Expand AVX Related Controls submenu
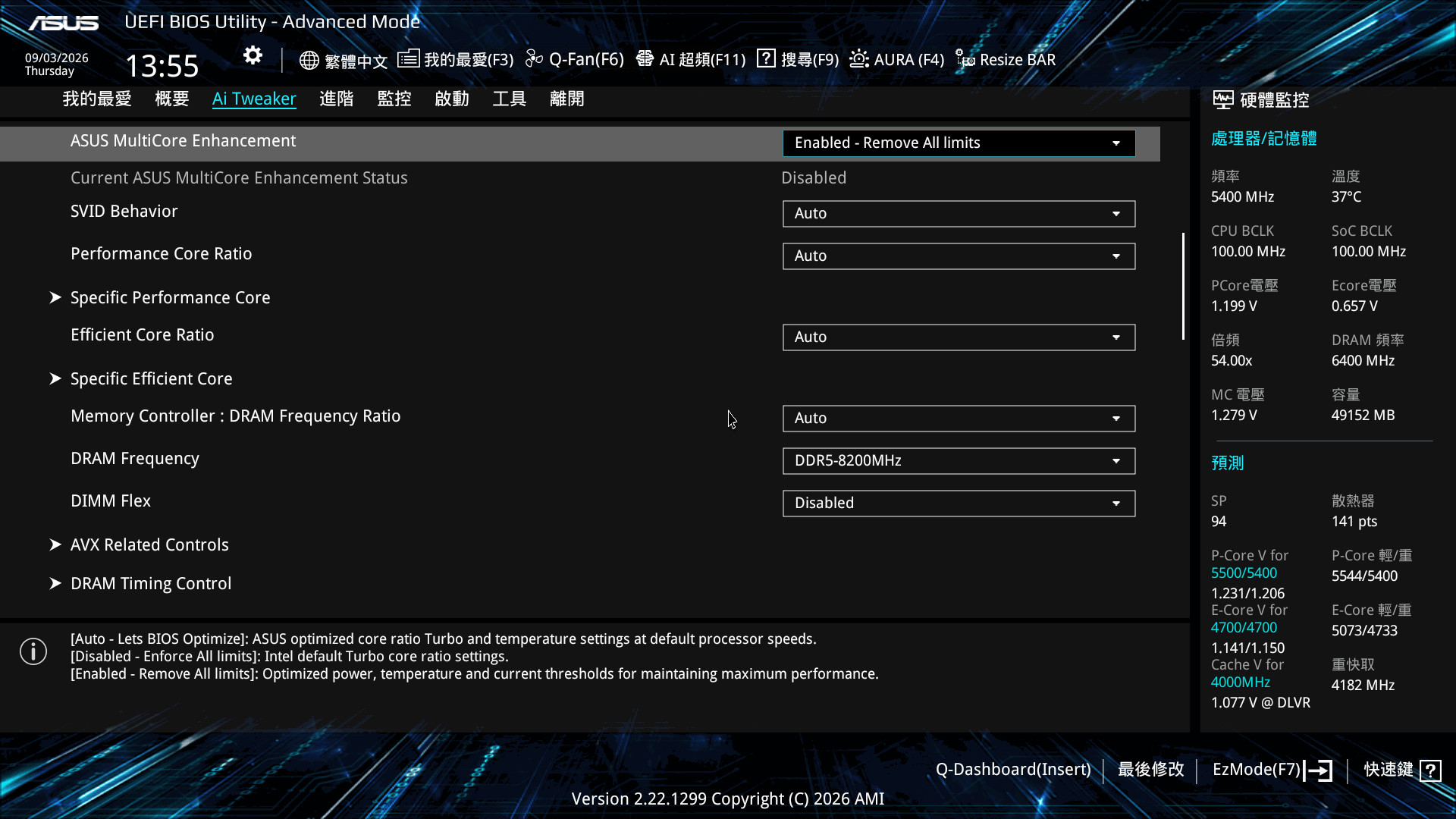This screenshot has width=1456, height=819. click(149, 544)
